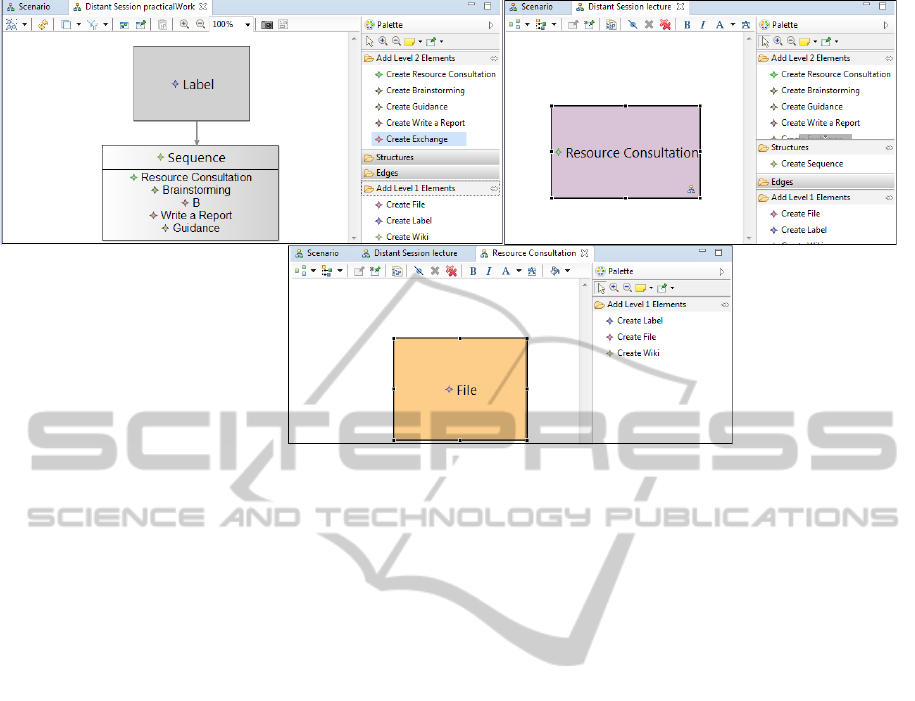Click the Arrange All icon in lecture editor toolbar

tap(518, 24)
